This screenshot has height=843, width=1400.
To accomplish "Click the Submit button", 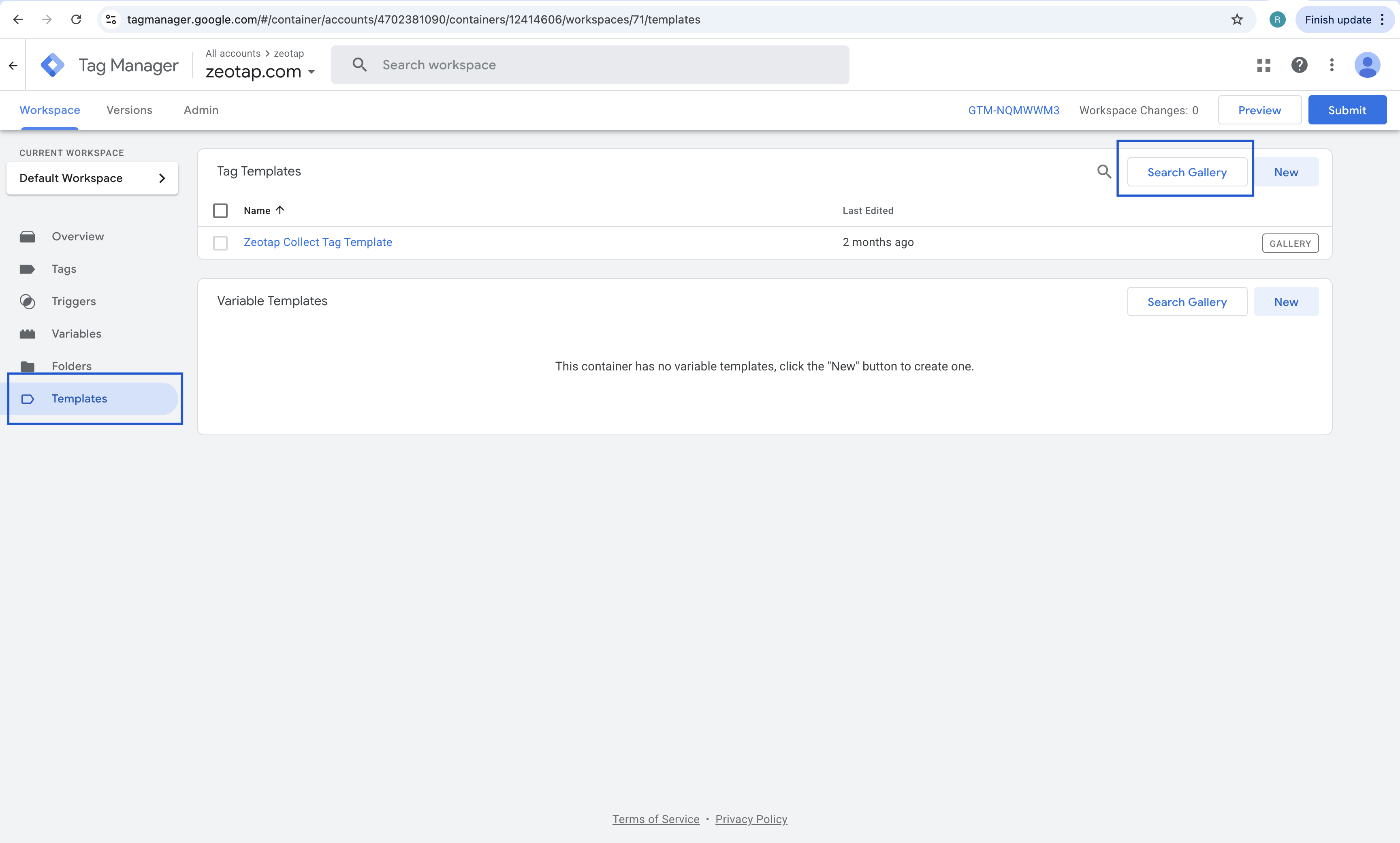I will pos(1348,109).
